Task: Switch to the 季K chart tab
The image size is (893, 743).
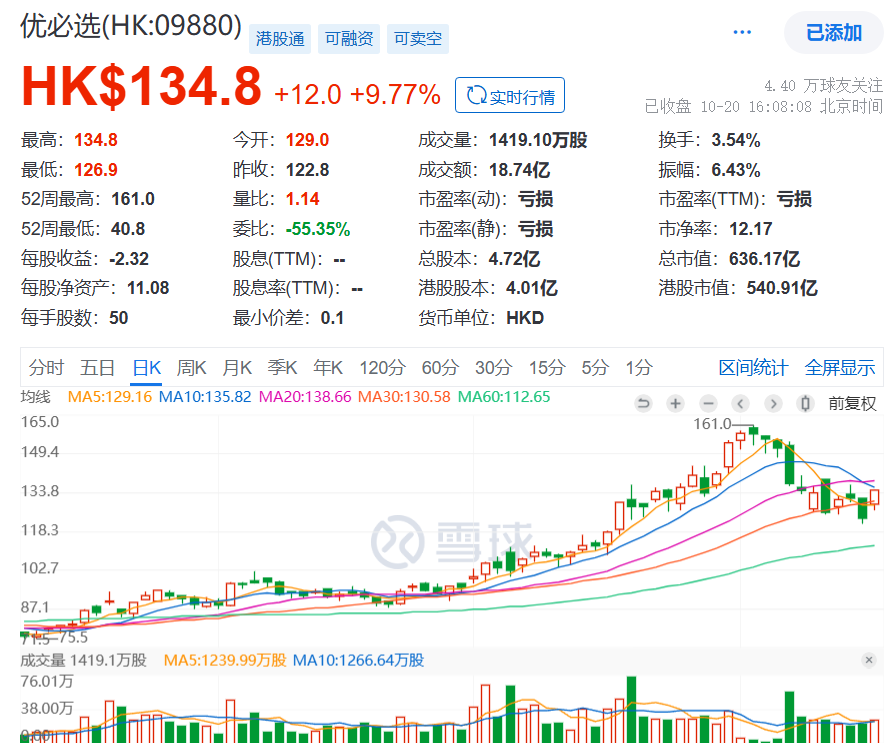Action: 282,368
